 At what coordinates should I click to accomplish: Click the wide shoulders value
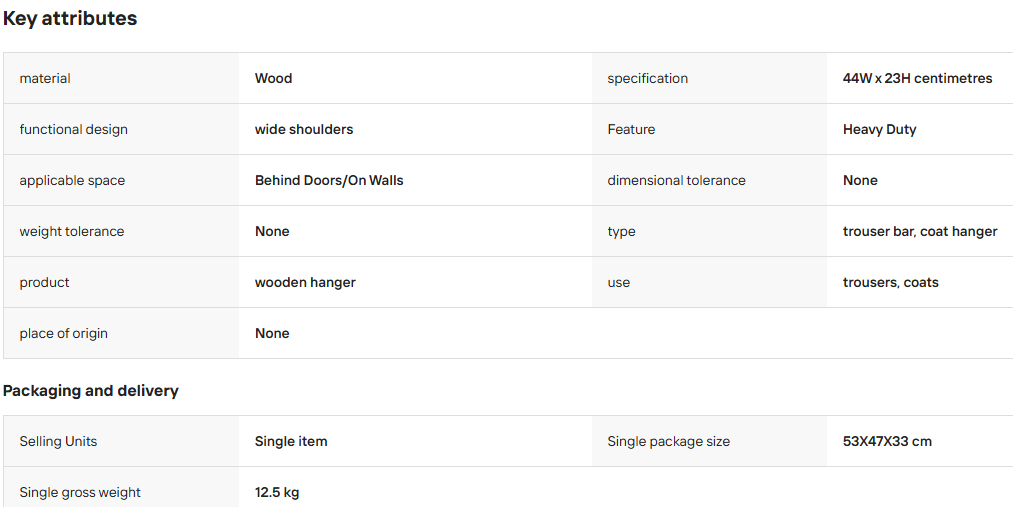click(x=304, y=129)
